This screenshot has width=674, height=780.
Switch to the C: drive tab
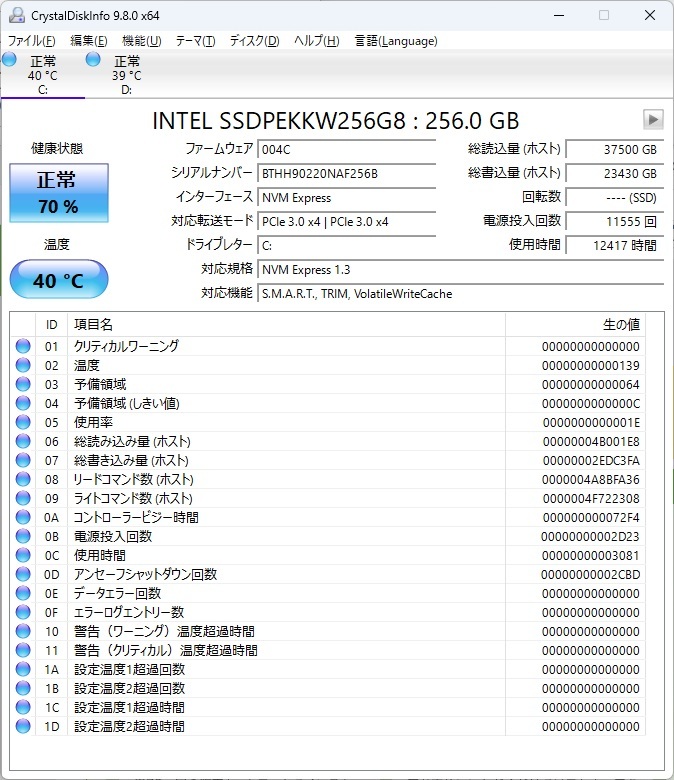43,75
